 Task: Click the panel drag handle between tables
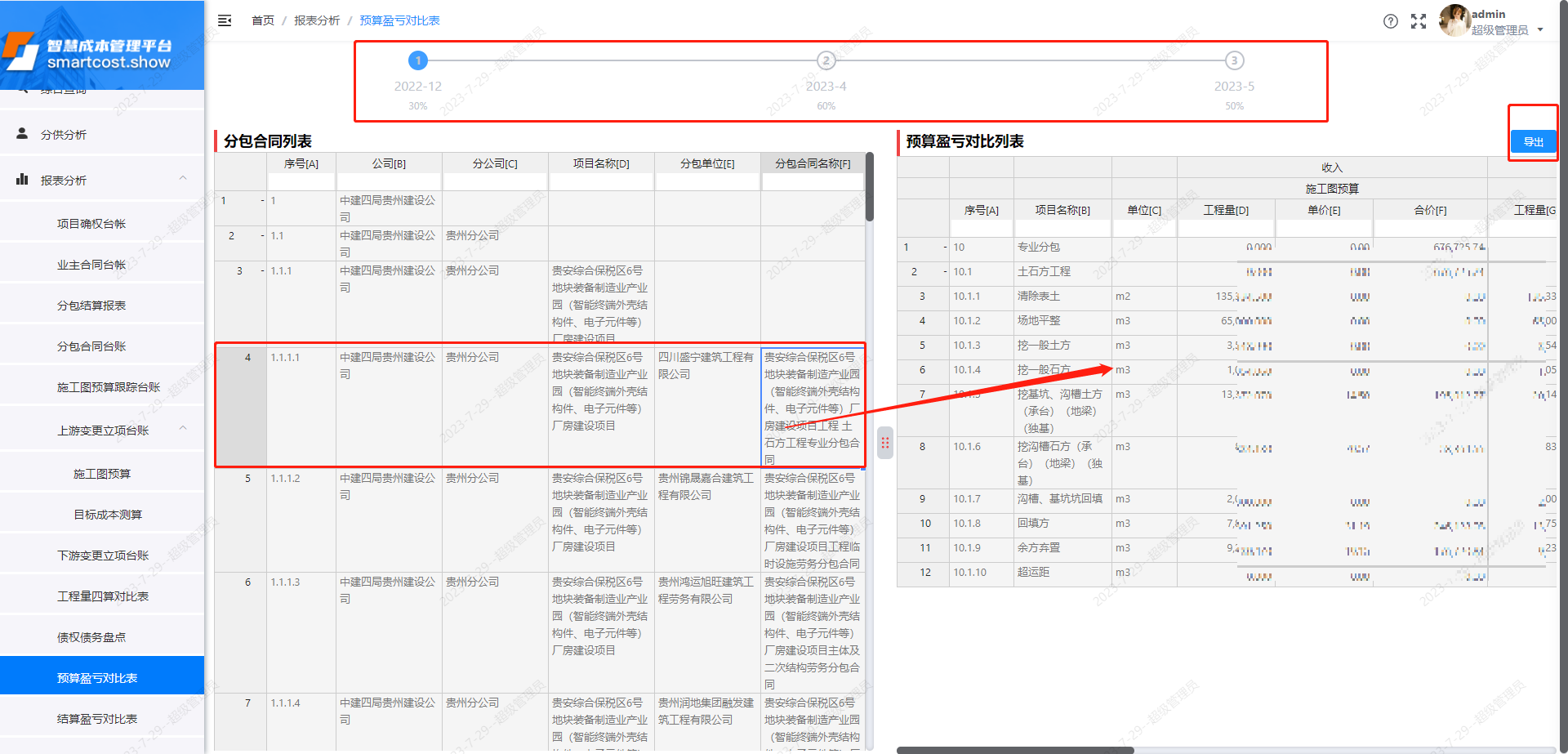click(x=885, y=442)
